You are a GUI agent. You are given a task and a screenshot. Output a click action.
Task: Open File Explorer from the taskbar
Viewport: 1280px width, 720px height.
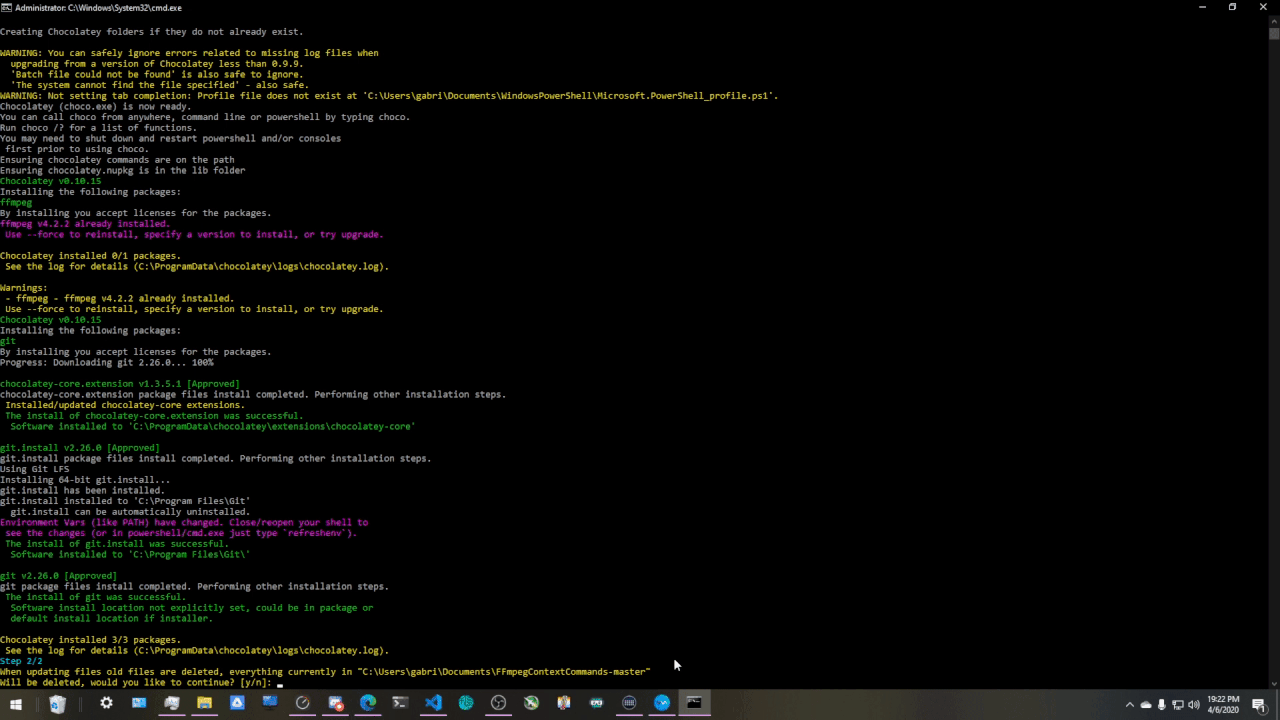(x=204, y=703)
